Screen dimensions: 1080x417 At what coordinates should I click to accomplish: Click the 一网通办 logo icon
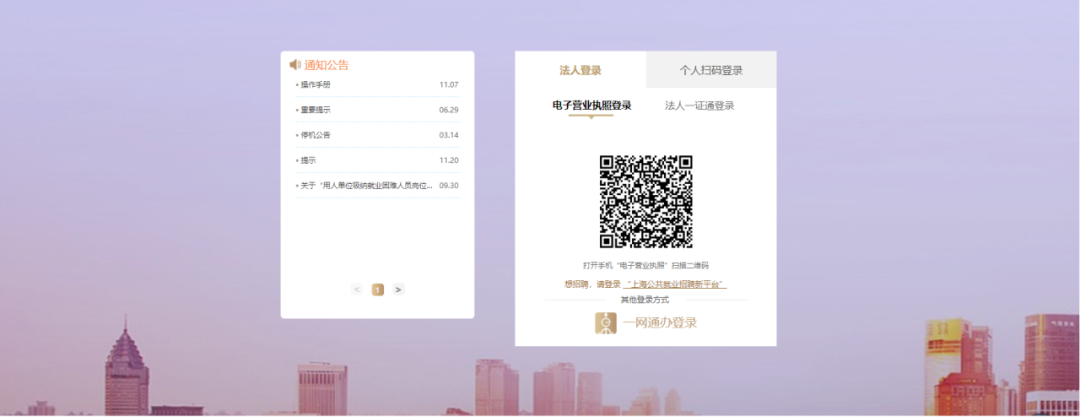click(606, 323)
